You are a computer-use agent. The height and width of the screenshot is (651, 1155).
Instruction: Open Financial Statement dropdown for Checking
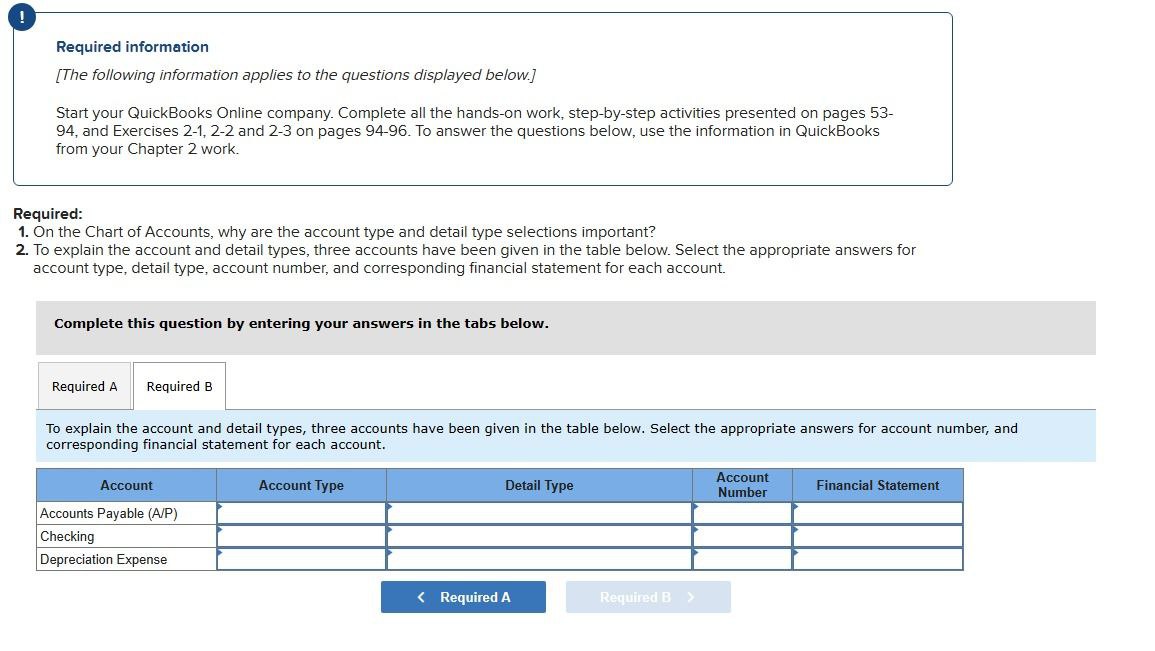pyautogui.click(x=877, y=536)
